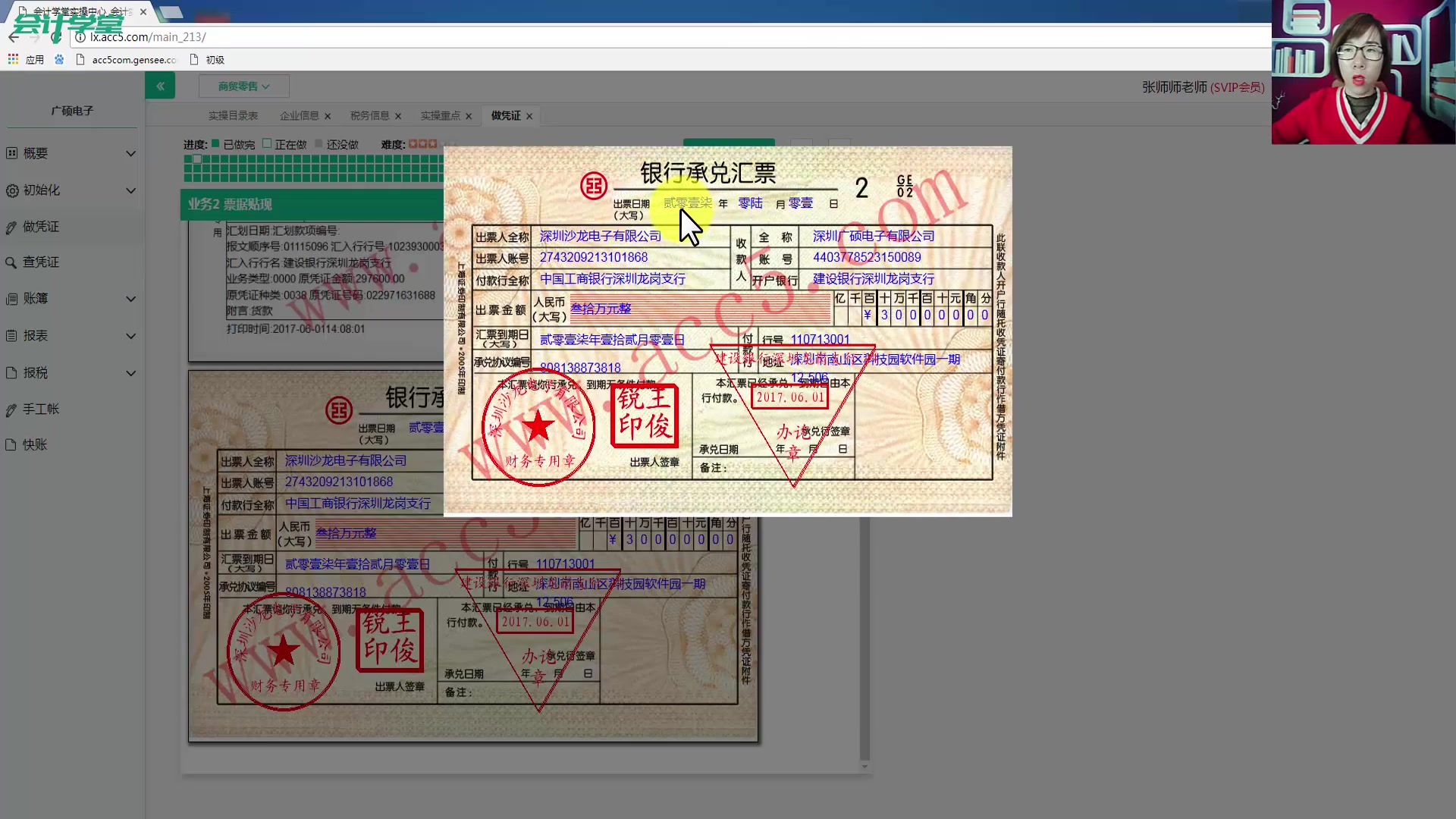Click the teacher webcam video

1363,72
